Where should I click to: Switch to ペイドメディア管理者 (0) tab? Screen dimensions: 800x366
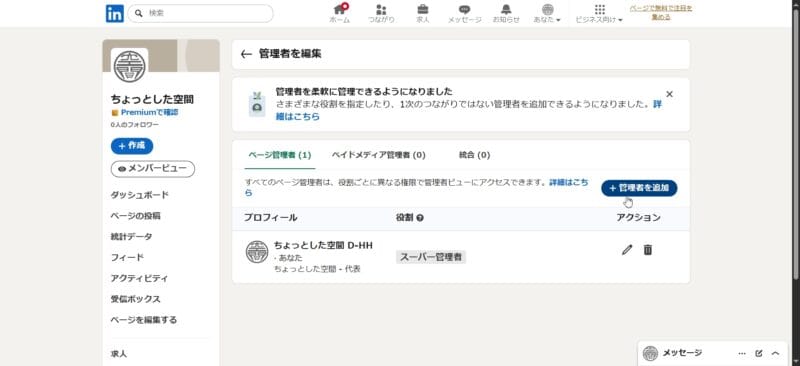[x=378, y=155]
